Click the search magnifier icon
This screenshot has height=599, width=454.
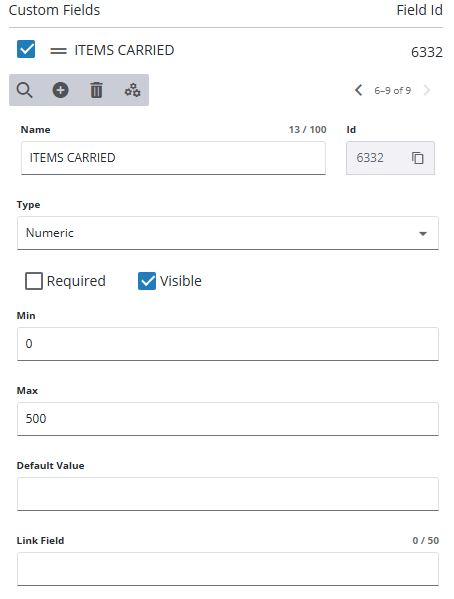(24, 91)
